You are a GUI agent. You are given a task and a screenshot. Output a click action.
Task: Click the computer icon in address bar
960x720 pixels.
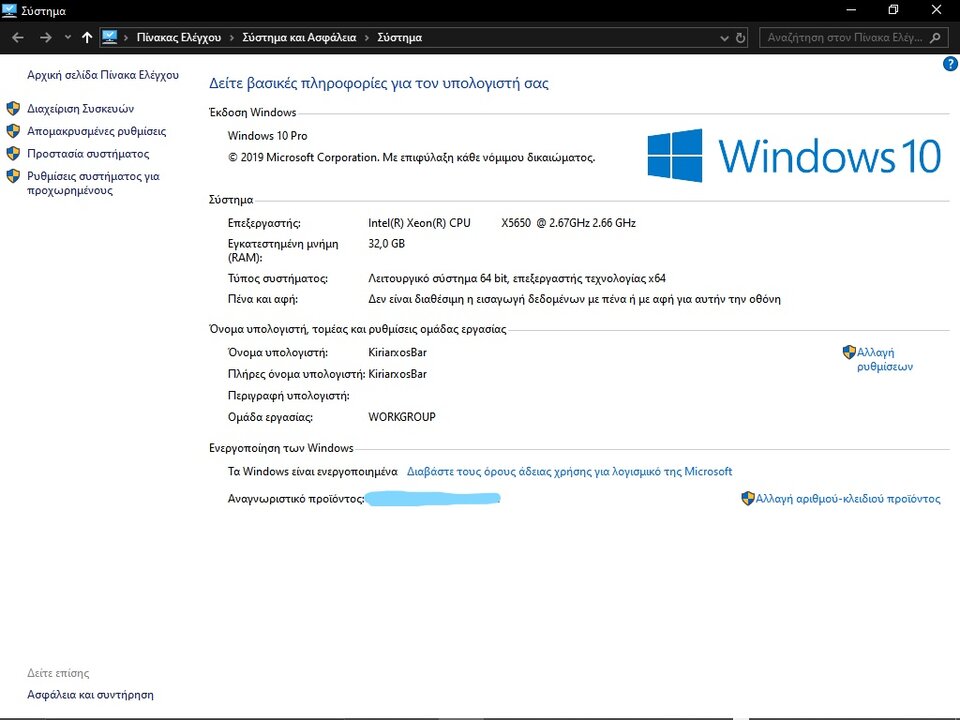coord(110,37)
